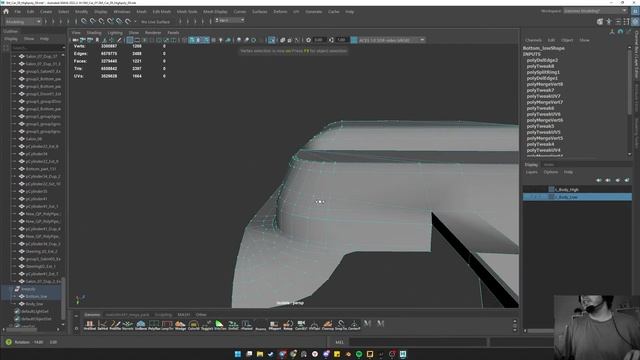The height and width of the screenshot is (360, 640).
Task: Open the shelf tab options menu icon
Action: (76, 315)
